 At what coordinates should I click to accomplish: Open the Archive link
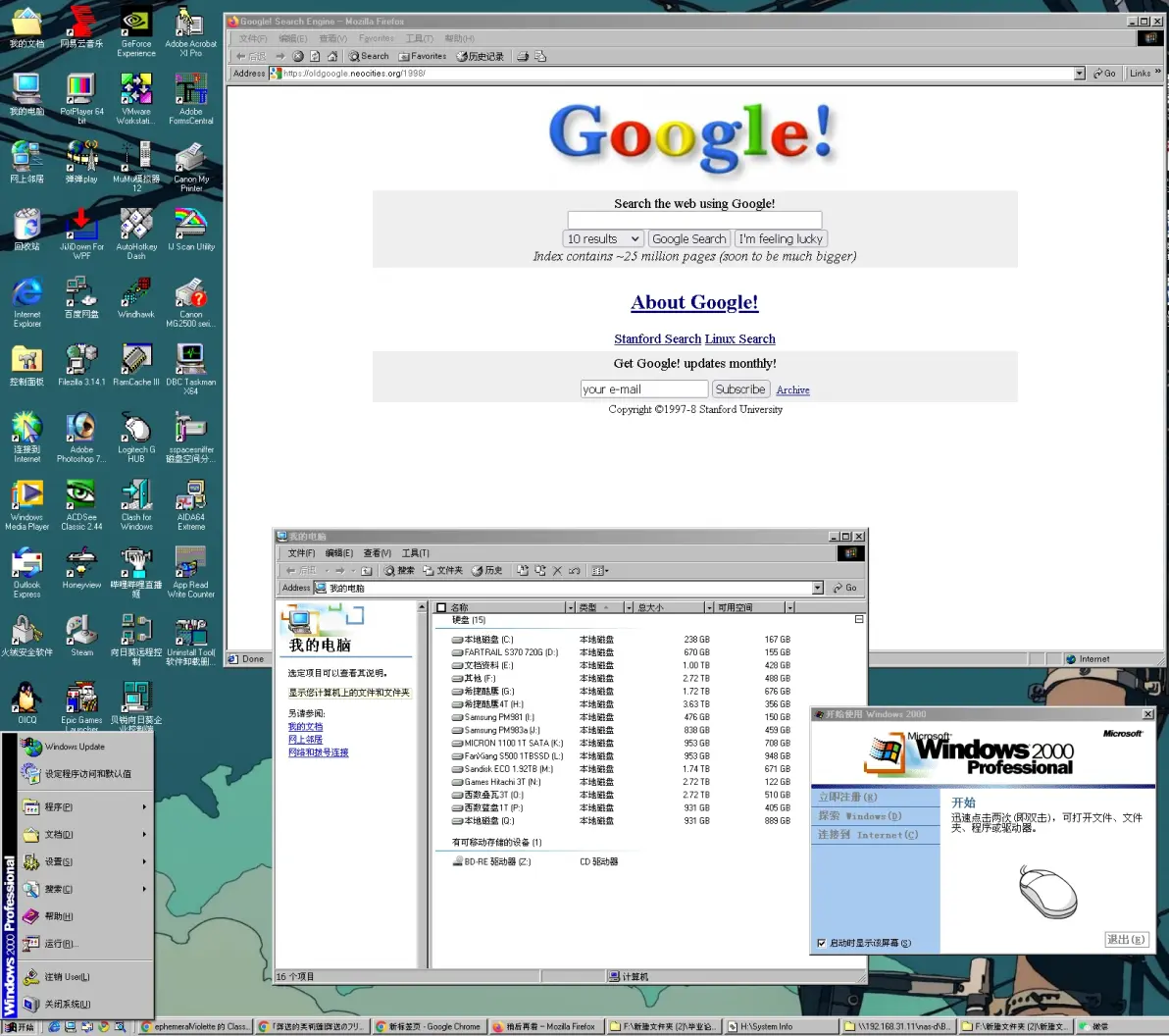coord(792,390)
